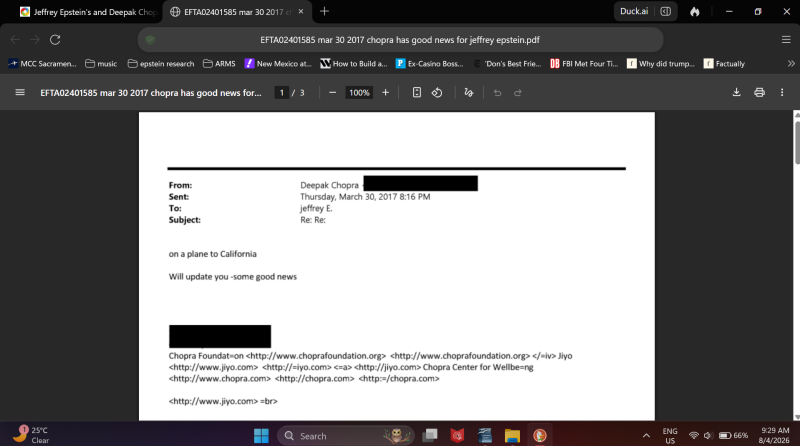Open How to Build a... bookmark
800x446 pixels.
coord(354,64)
